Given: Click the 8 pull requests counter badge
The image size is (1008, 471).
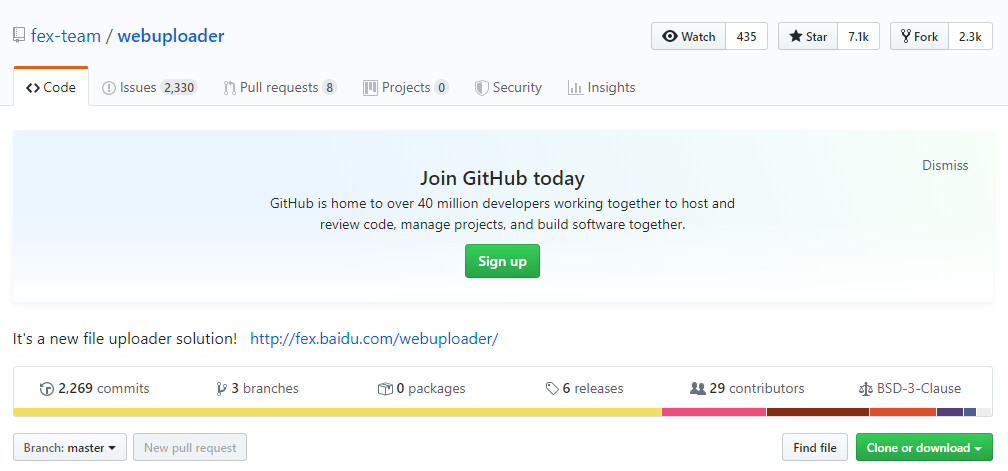Looking at the screenshot, I should click(x=329, y=87).
